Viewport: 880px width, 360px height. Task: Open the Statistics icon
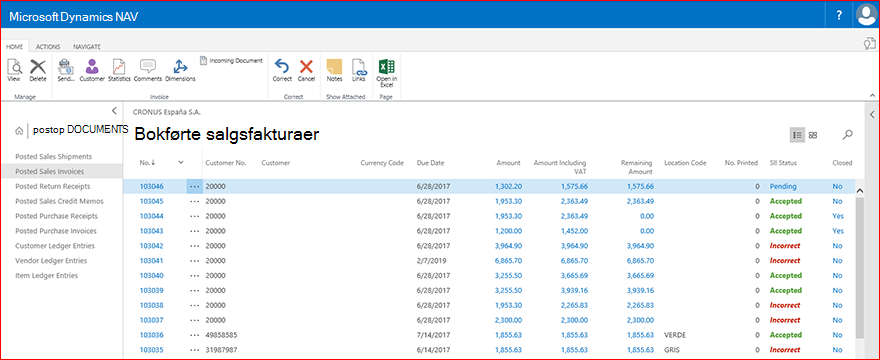click(x=118, y=67)
